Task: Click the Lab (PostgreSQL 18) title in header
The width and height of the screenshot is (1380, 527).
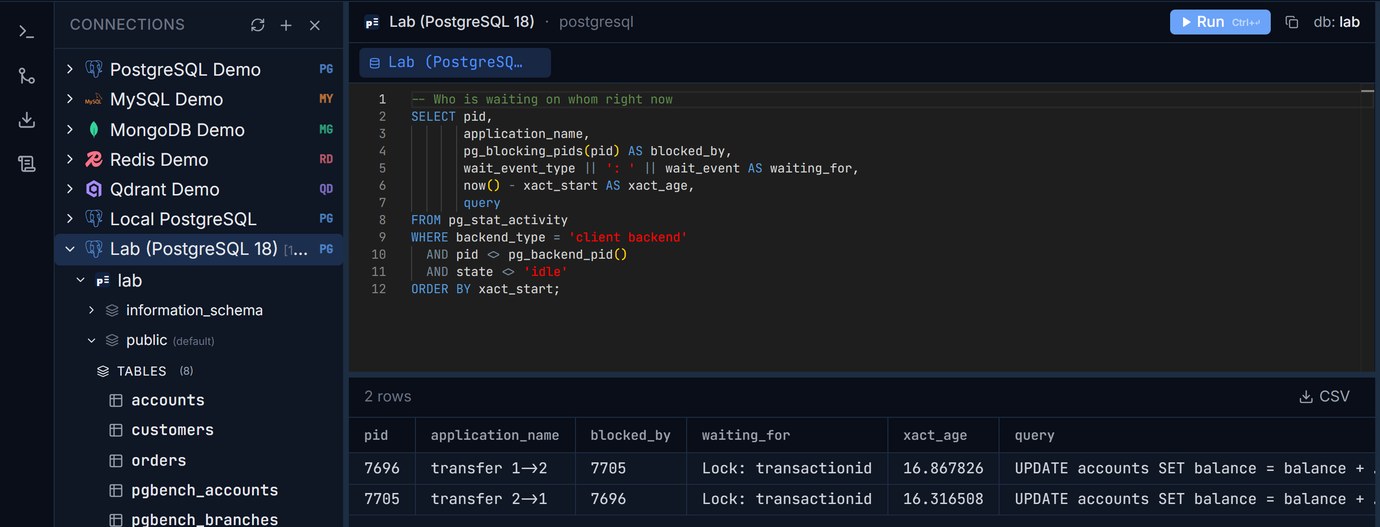Action: 462,21
